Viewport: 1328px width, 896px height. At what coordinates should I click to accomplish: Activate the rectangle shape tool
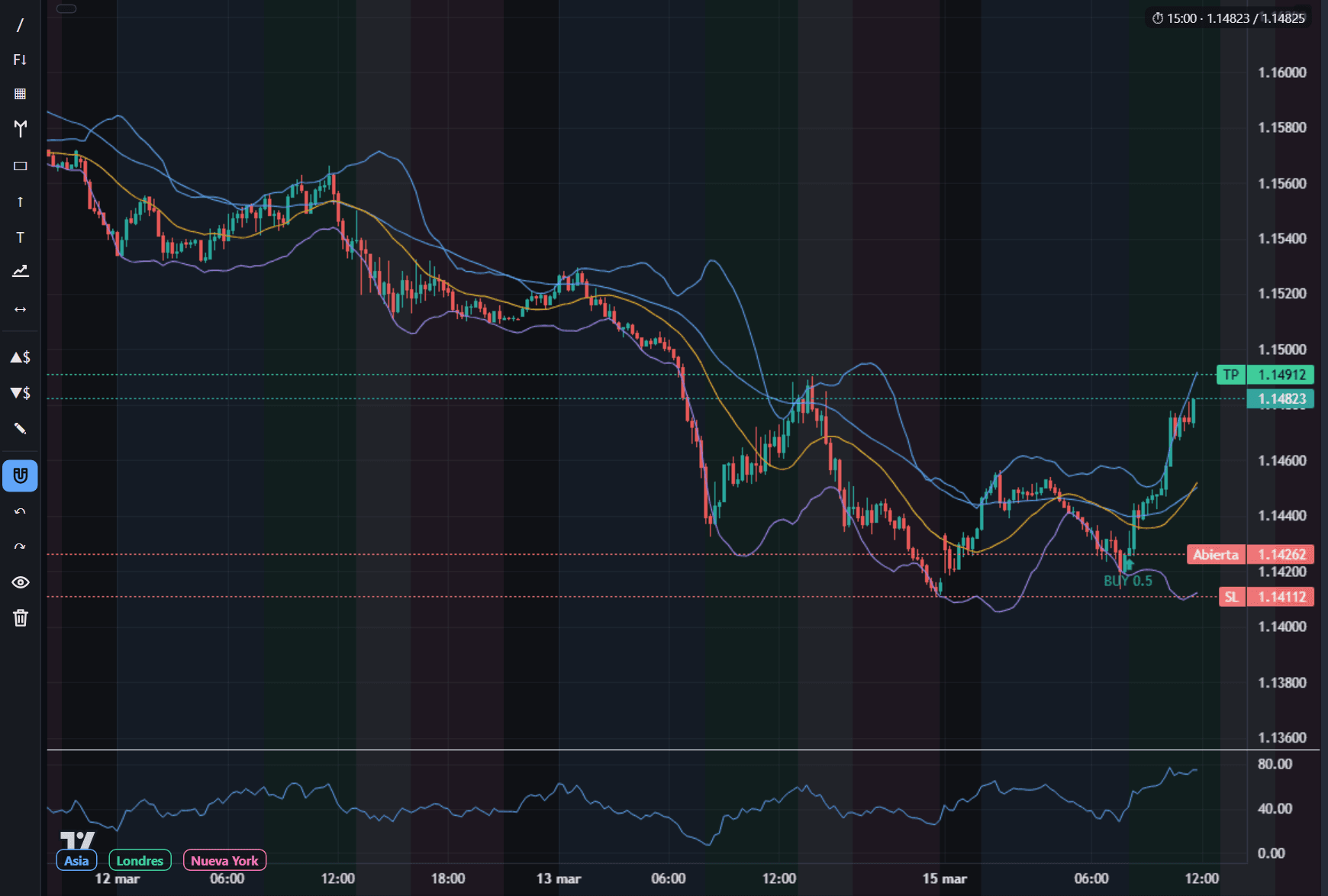[20, 166]
